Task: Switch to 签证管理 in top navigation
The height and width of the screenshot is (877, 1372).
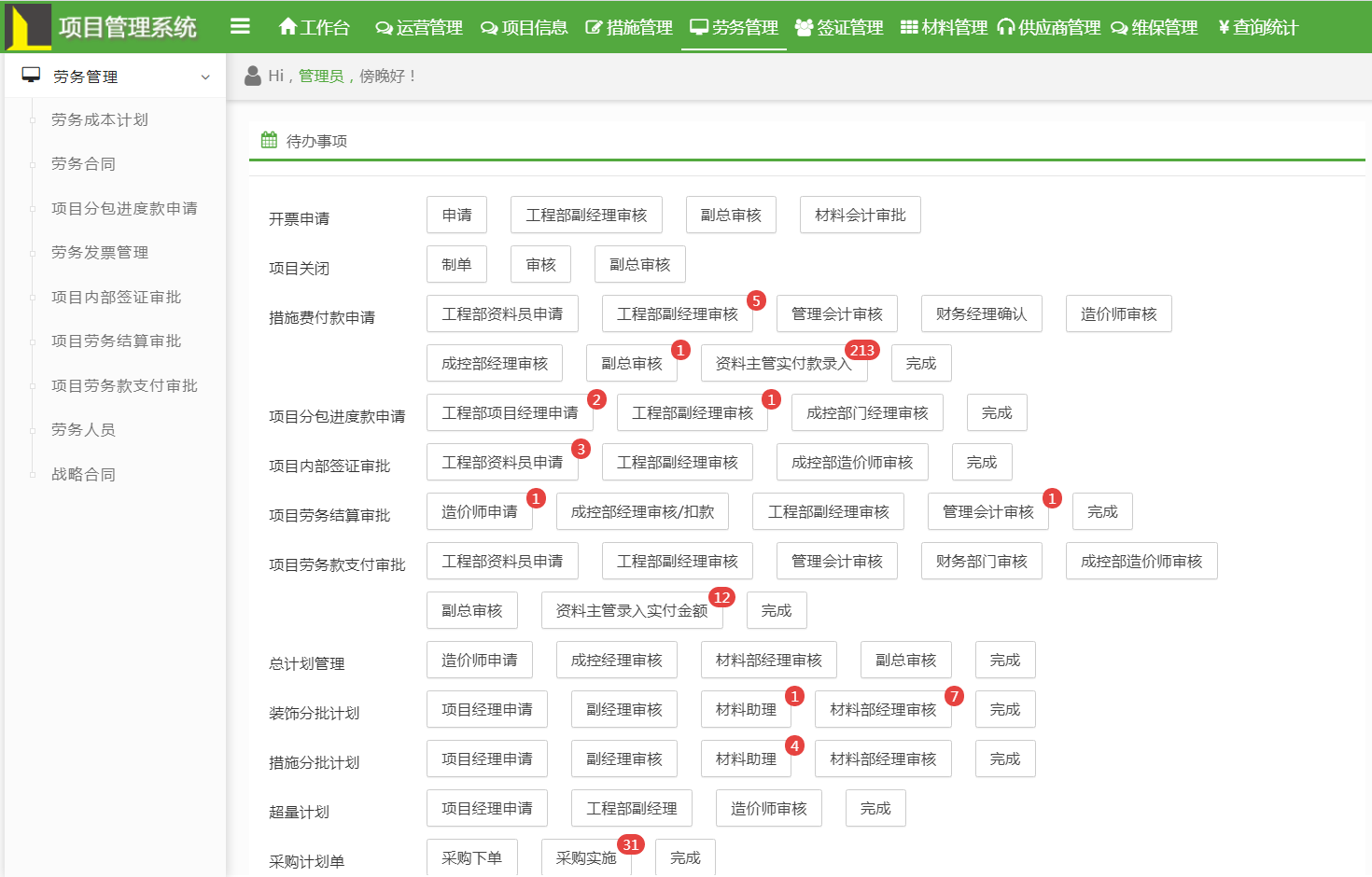Action: click(847, 28)
